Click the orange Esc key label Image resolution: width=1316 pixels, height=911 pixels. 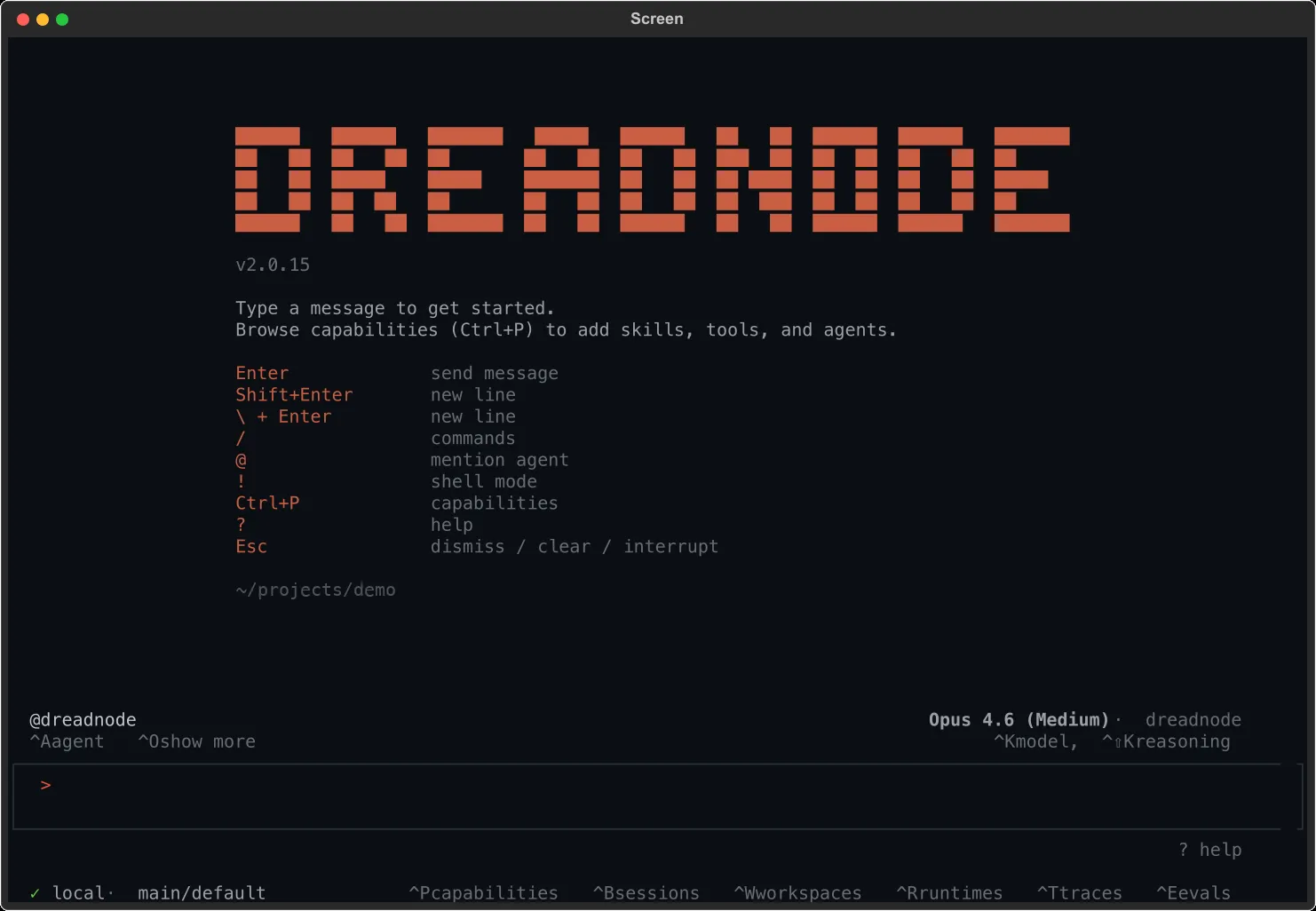pos(251,547)
